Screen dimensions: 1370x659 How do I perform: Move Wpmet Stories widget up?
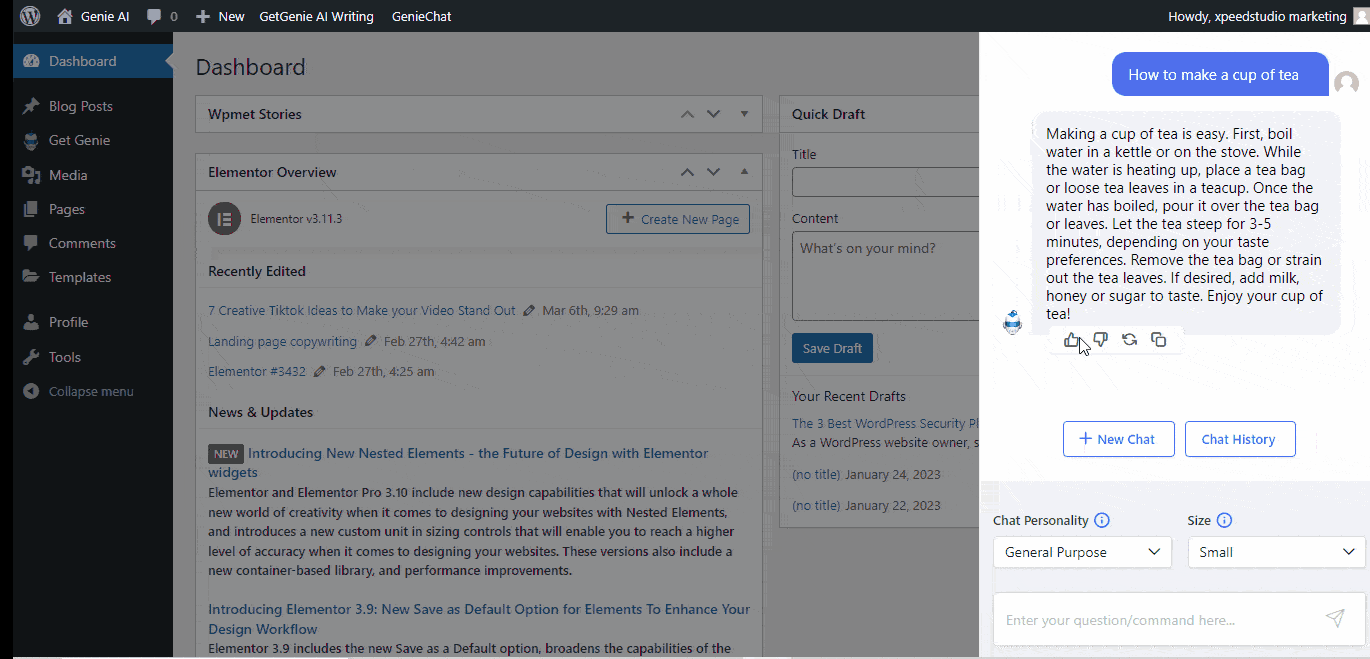[x=687, y=114]
